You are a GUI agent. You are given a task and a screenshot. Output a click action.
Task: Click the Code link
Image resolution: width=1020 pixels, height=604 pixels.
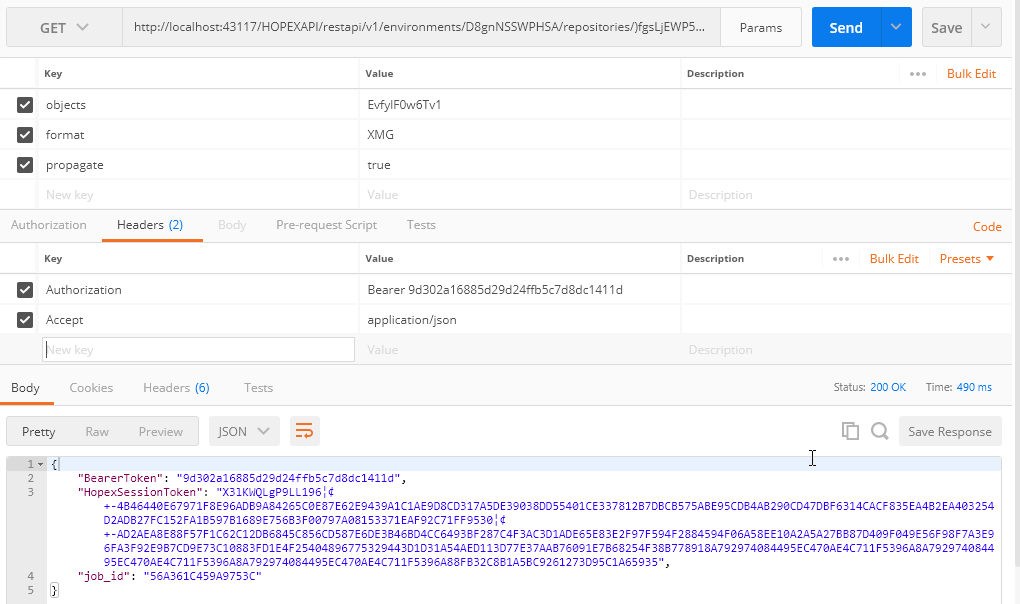(x=986, y=226)
